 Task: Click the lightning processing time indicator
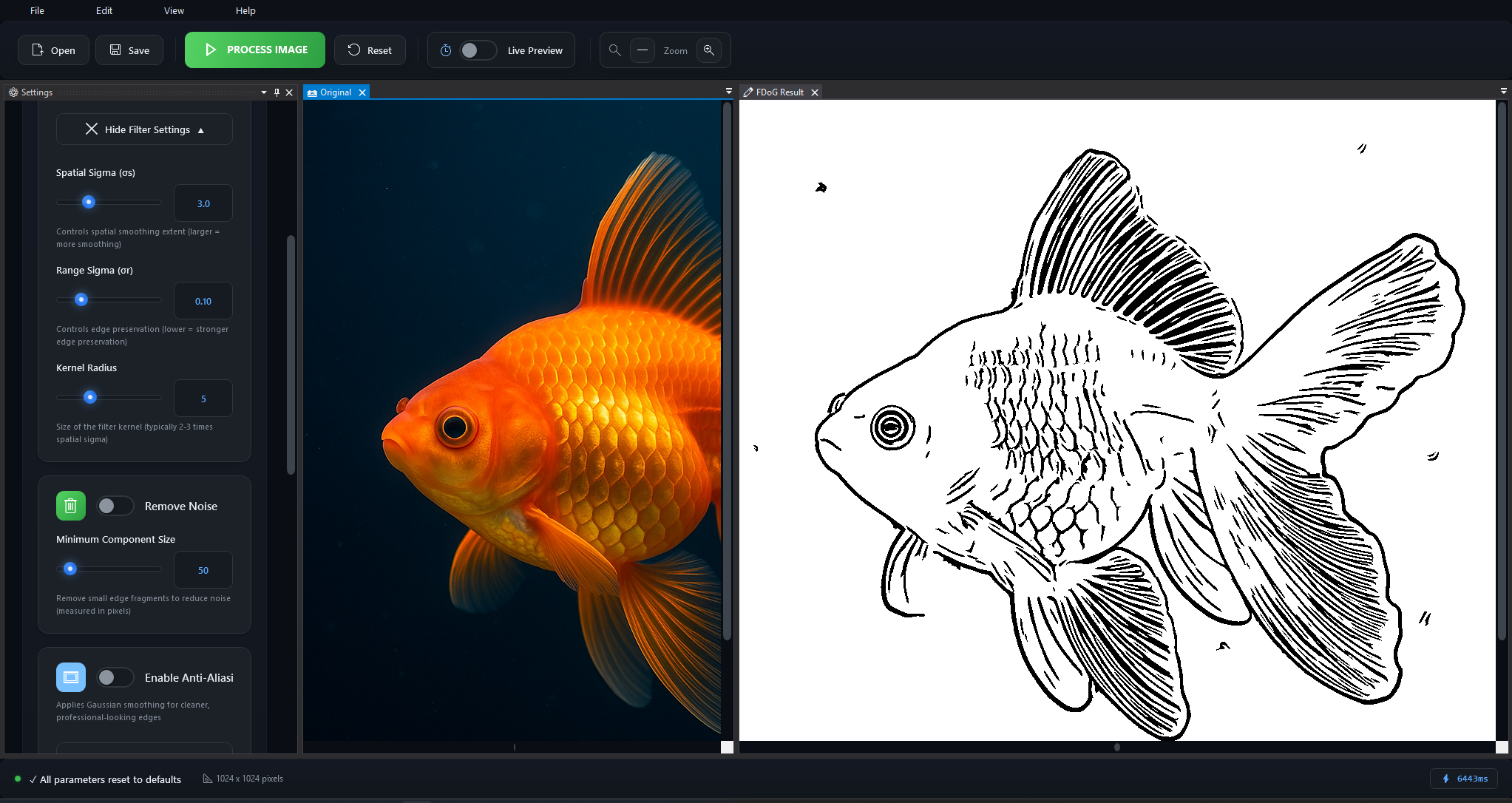click(1463, 779)
